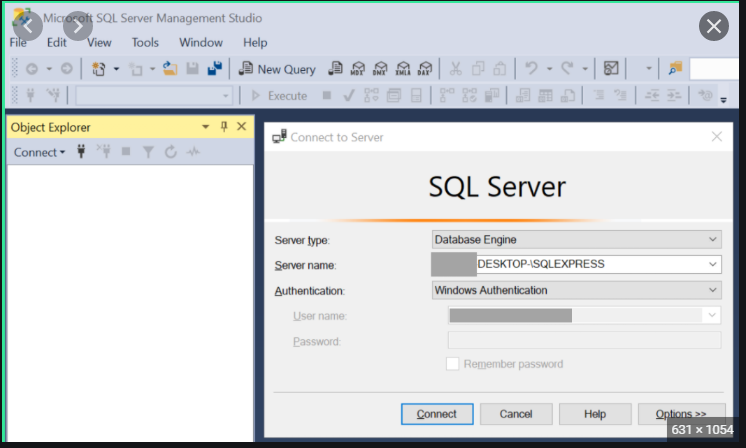Screen dimensions: 746x448
Task: Open the Server type dropdown
Action: 713,239
